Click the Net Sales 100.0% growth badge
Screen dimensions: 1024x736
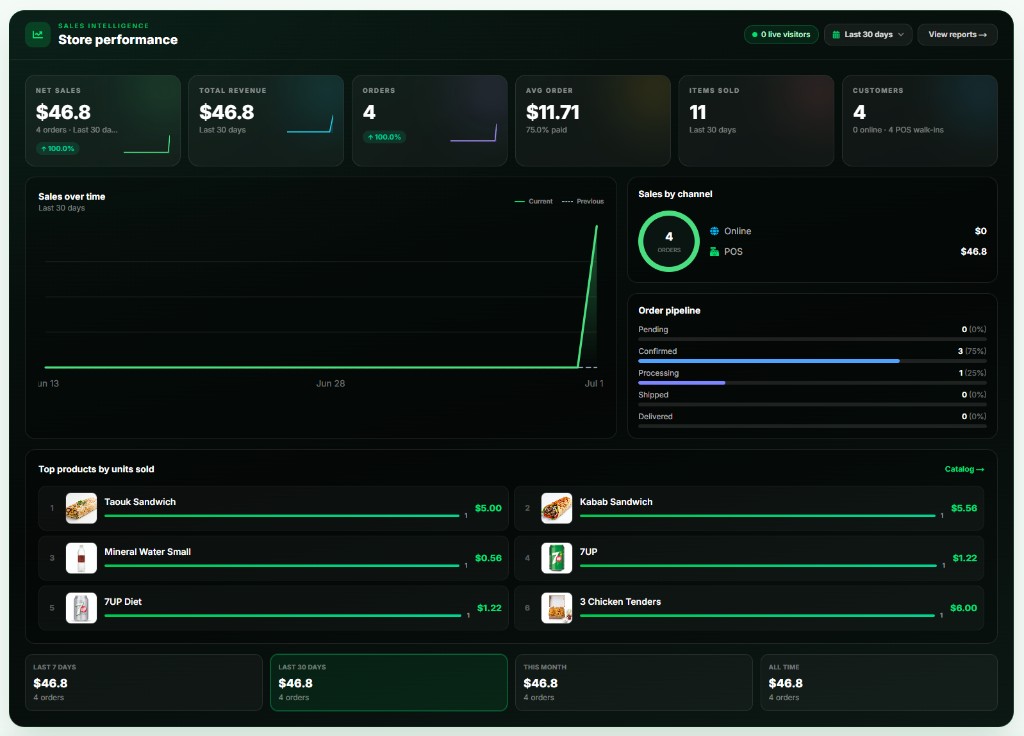click(x=57, y=149)
